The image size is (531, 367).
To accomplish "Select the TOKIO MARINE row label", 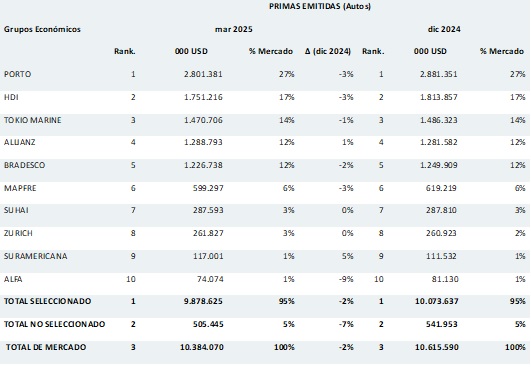I will click(x=33, y=120).
